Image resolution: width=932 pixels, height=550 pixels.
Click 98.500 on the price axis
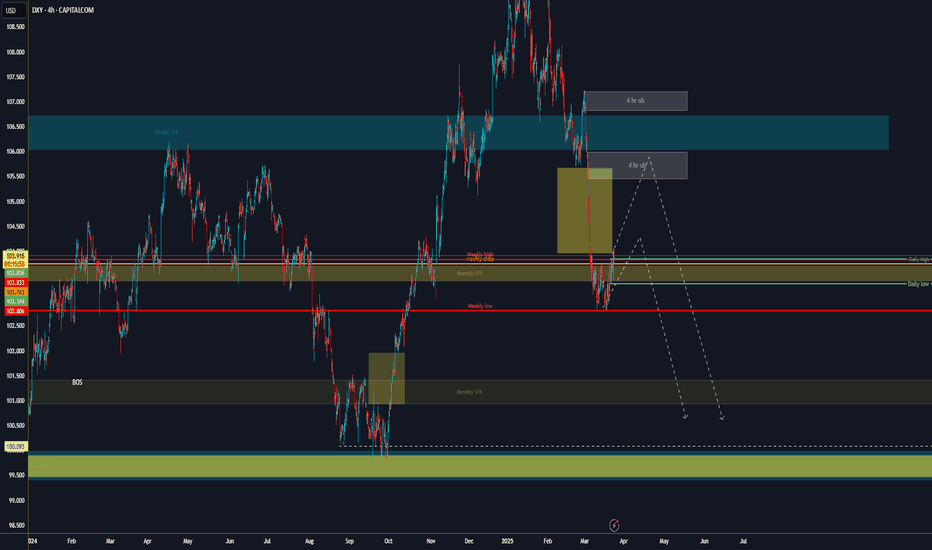(15, 526)
